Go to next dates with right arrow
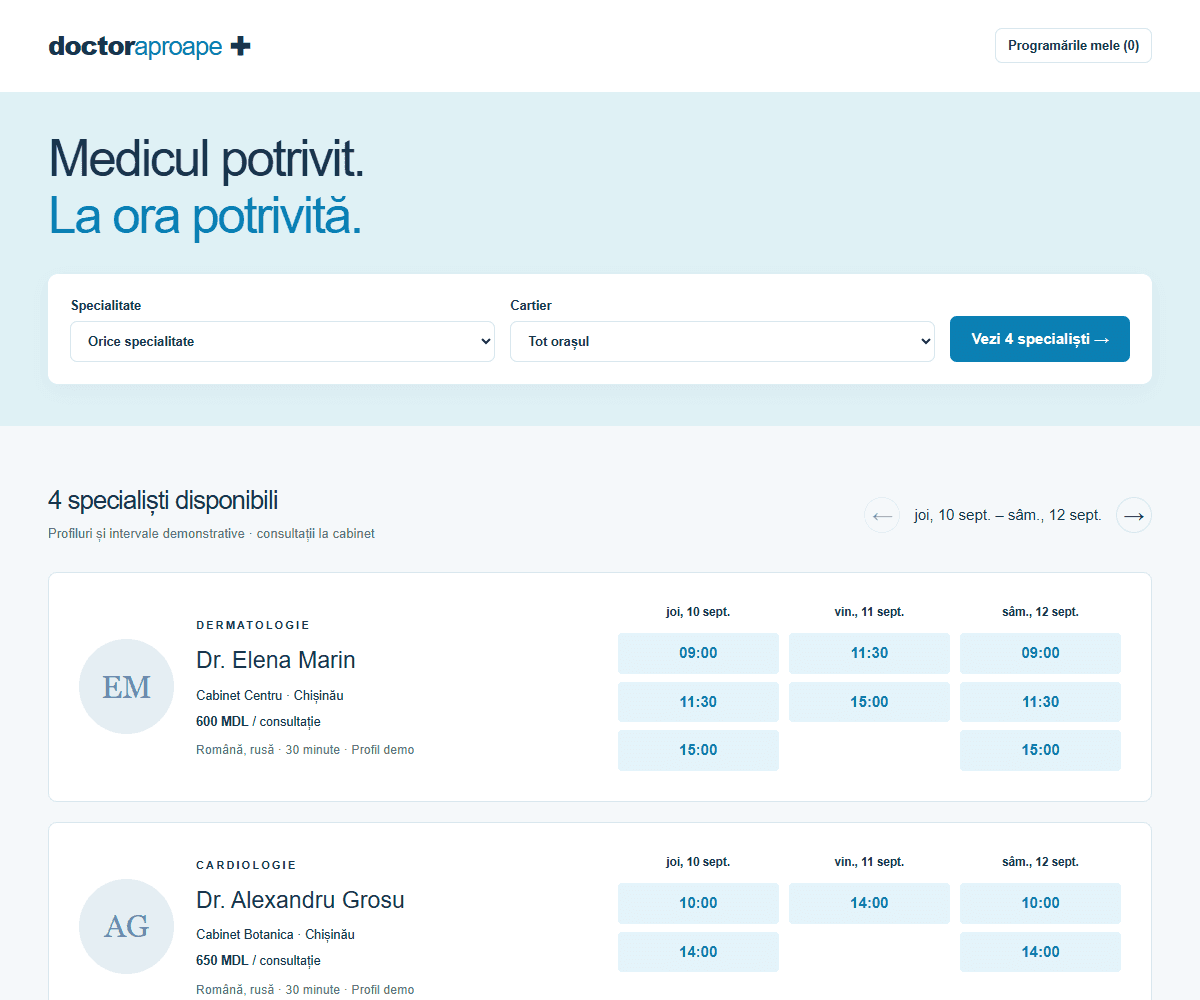 (1134, 515)
